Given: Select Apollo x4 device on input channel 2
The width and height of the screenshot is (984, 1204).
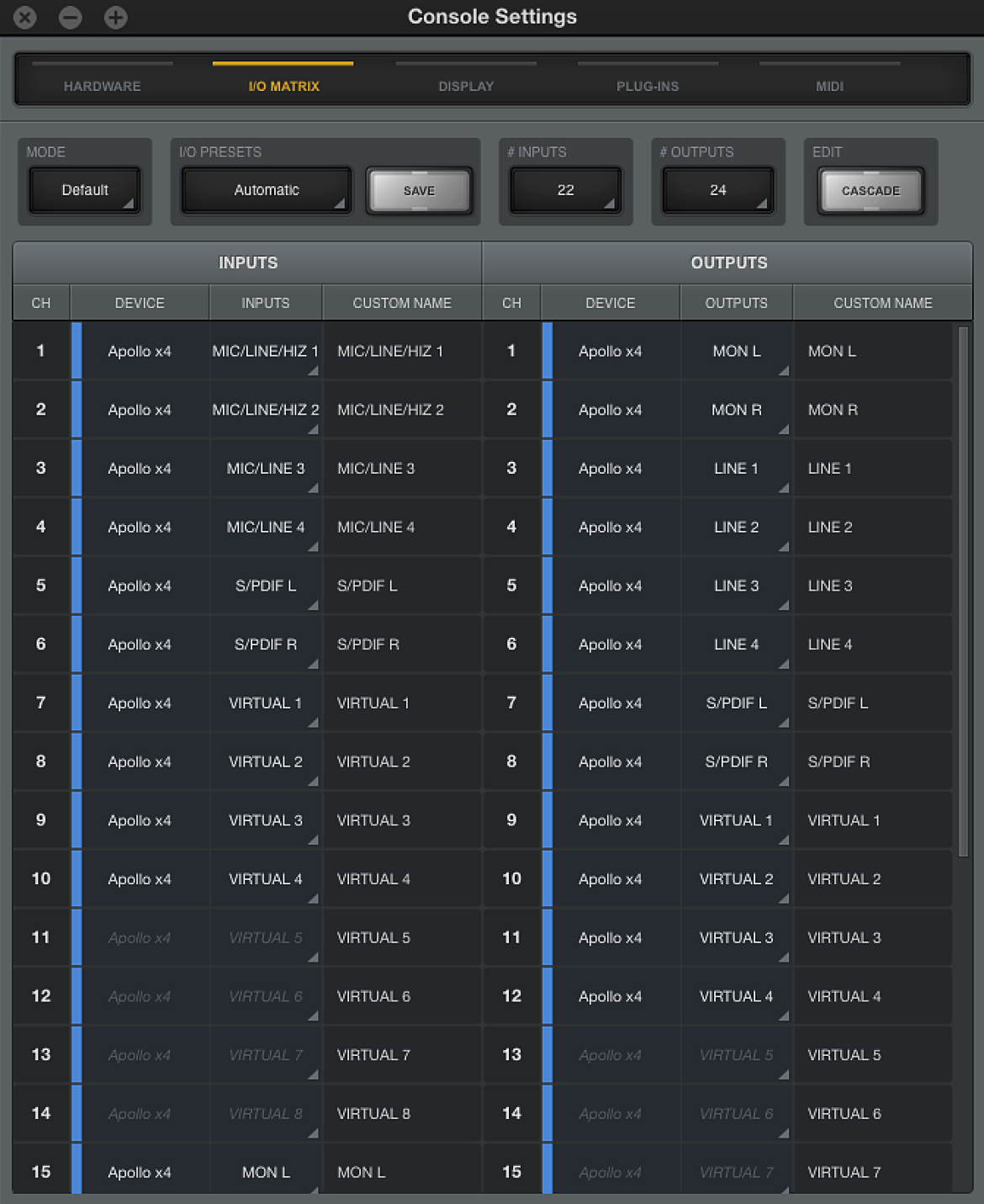Looking at the screenshot, I should (x=140, y=410).
